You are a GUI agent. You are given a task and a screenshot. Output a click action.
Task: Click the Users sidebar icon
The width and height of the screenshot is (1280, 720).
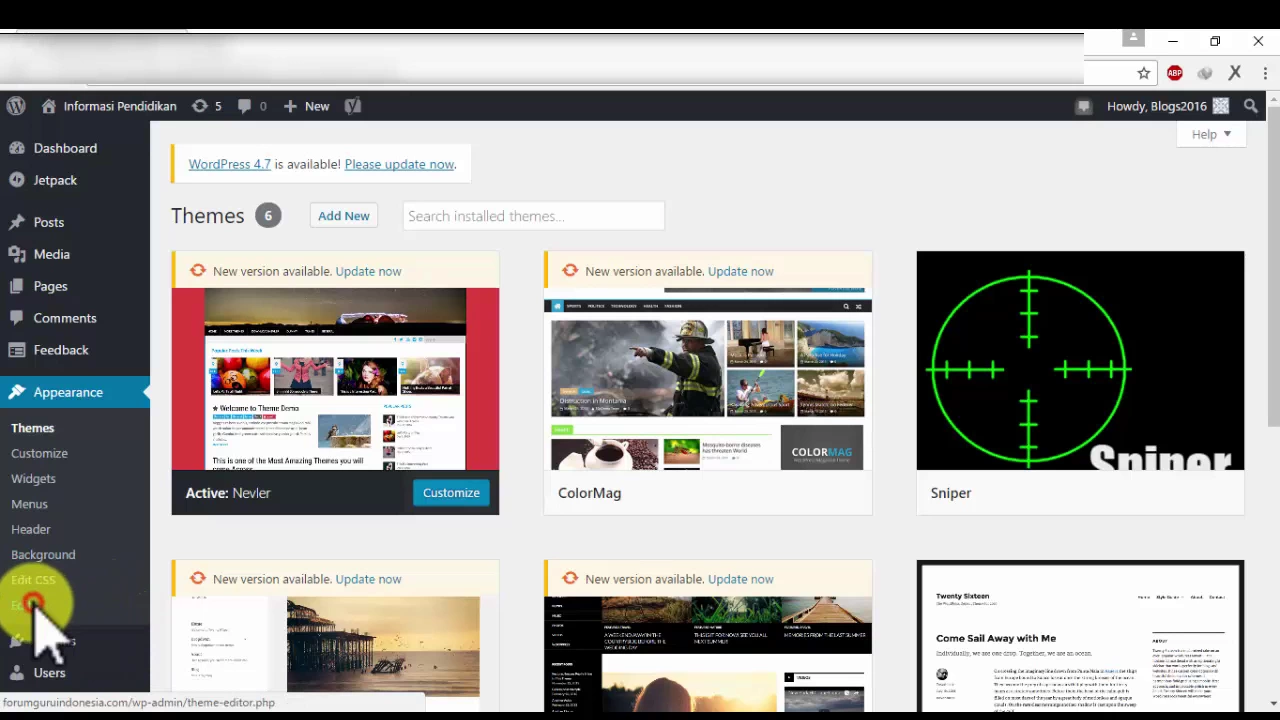point(16,673)
